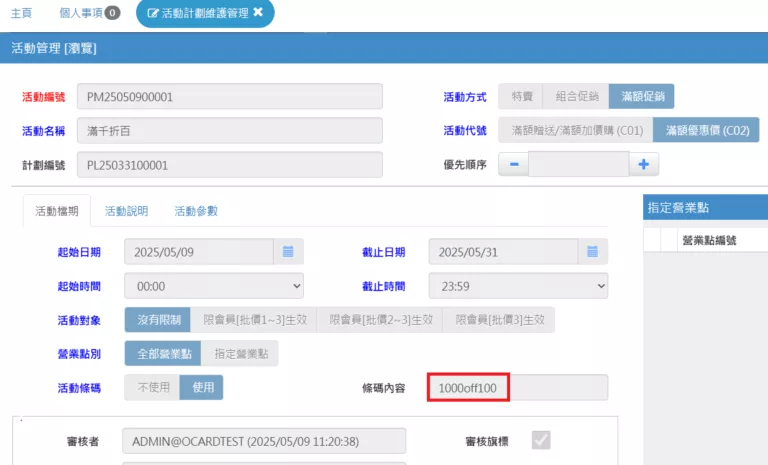Close the 活動計劃維護管理 tab with X
This screenshot has width=768, height=465.
(x=258, y=13)
